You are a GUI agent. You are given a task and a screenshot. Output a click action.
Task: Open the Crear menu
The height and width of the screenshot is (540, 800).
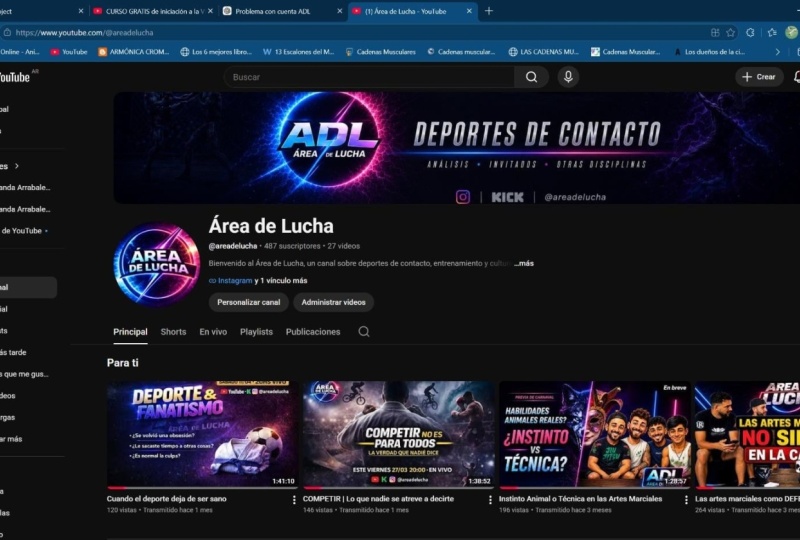tap(759, 77)
